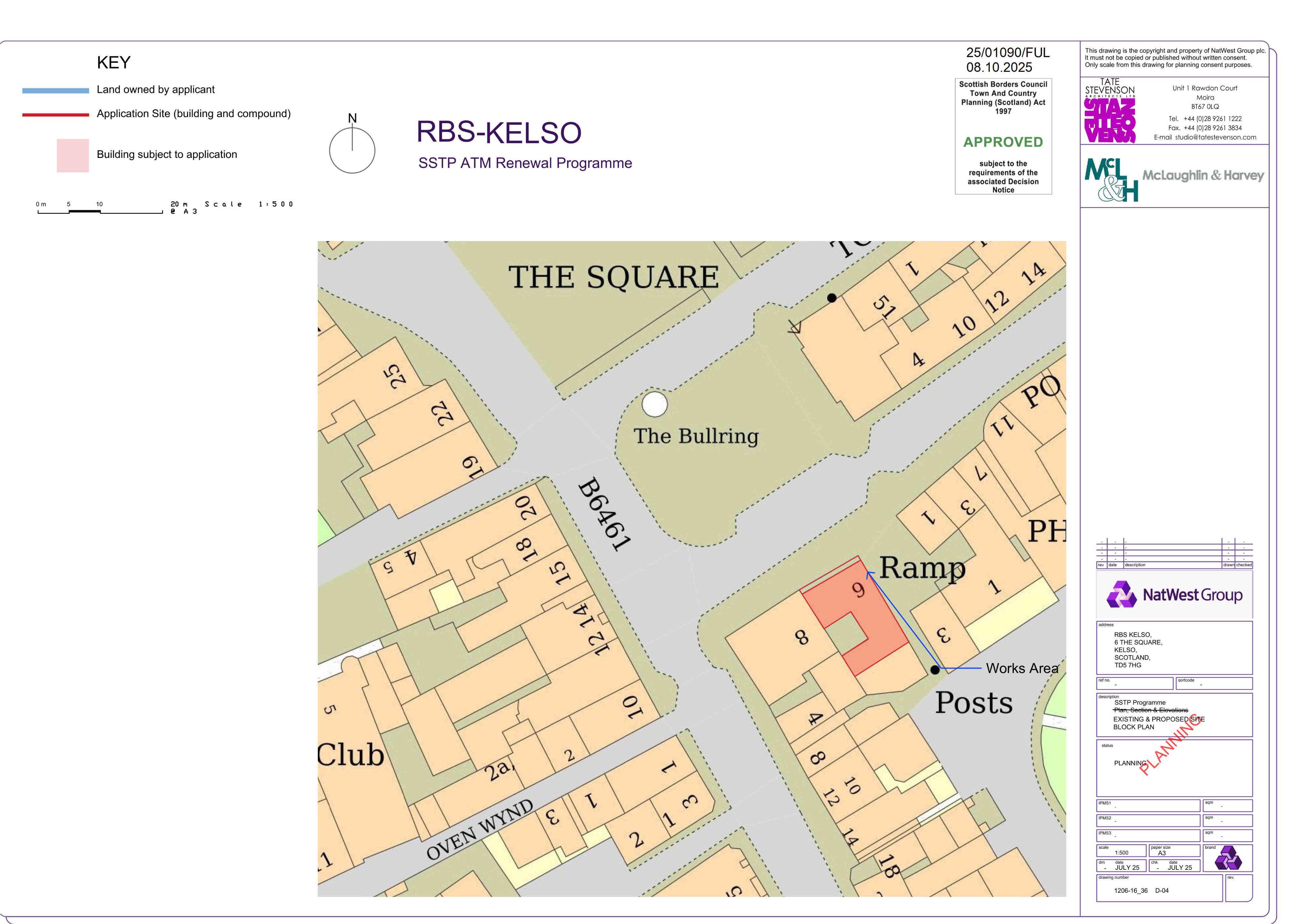Image resolution: width=1307 pixels, height=924 pixels.
Task: Click the black dot near building 51
Action: pyautogui.click(x=832, y=298)
